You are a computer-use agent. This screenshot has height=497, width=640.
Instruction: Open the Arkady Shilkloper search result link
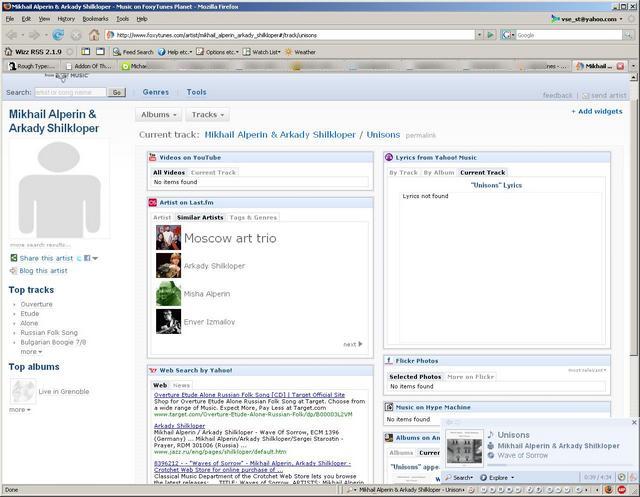179,426
